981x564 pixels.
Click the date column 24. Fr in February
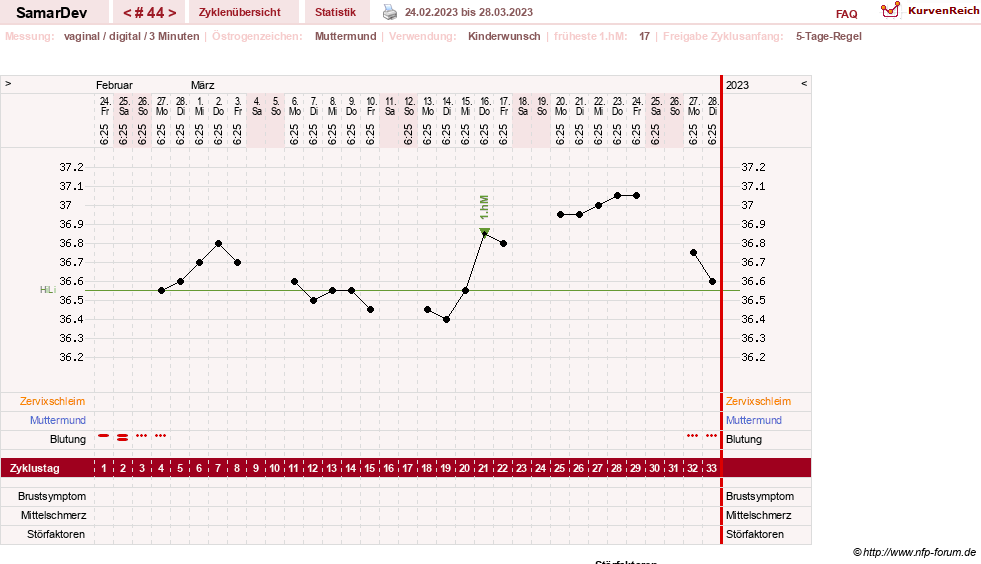click(x=104, y=106)
